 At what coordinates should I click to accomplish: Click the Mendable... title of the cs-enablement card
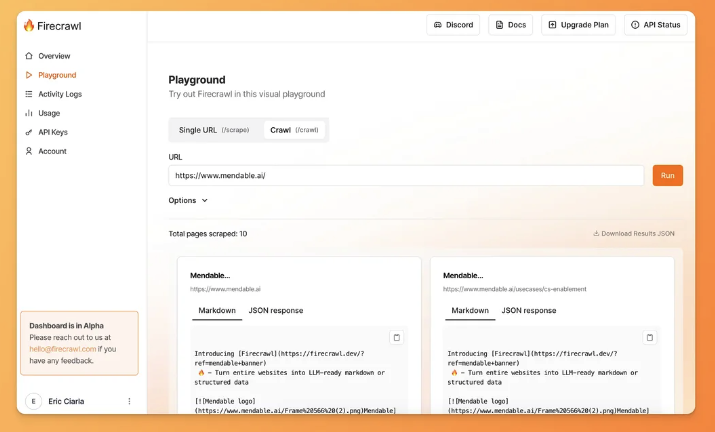tap(463, 276)
